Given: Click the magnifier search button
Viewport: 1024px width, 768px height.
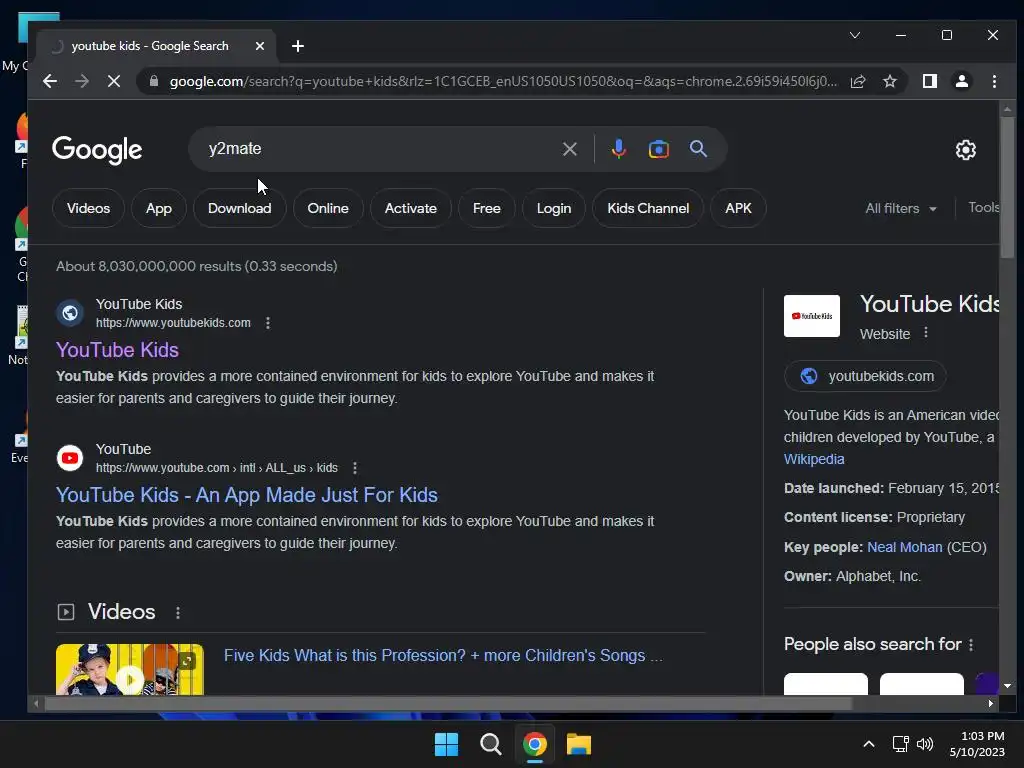Looking at the screenshot, I should pyautogui.click(x=699, y=149).
